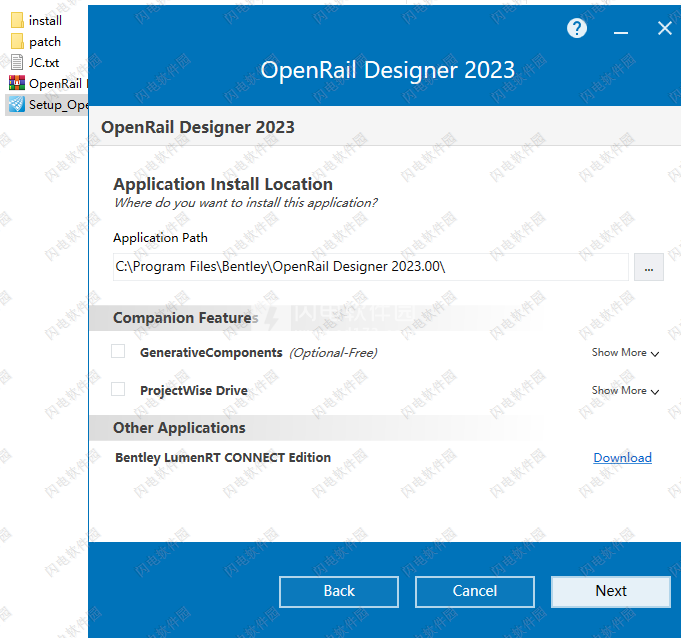Click the patch folder name
The height and width of the screenshot is (638, 681).
[45, 42]
